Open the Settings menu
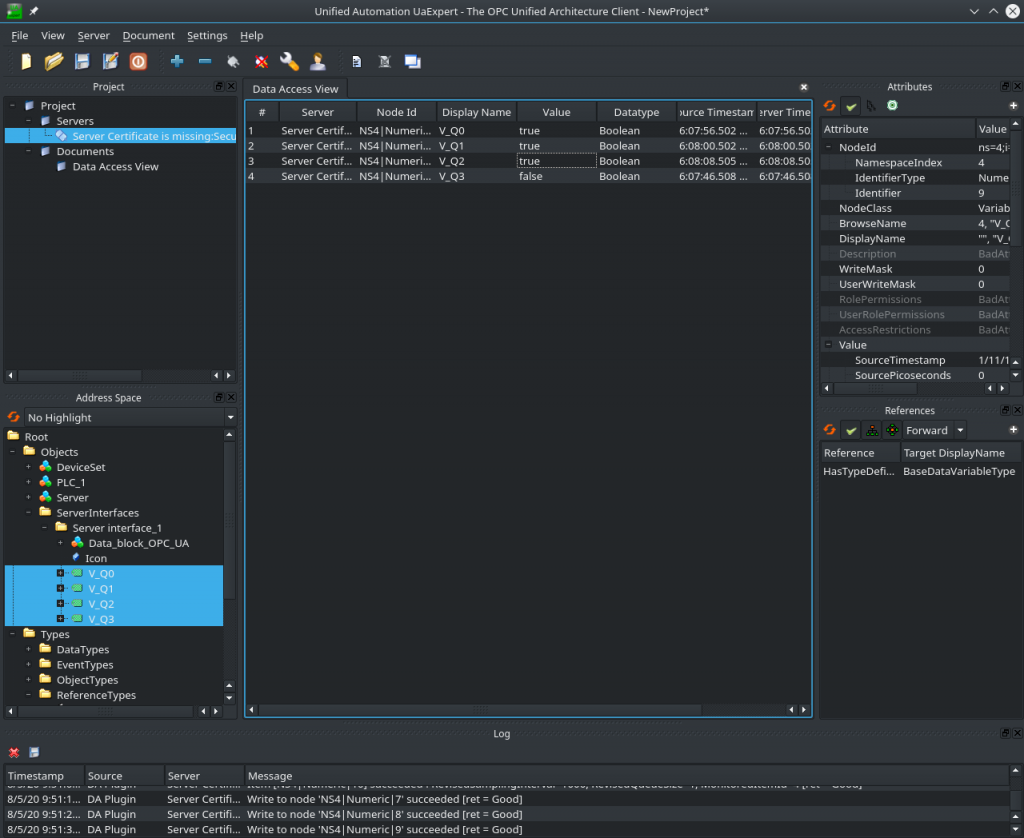The height and width of the screenshot is (838, 1024). pos(207,35)
